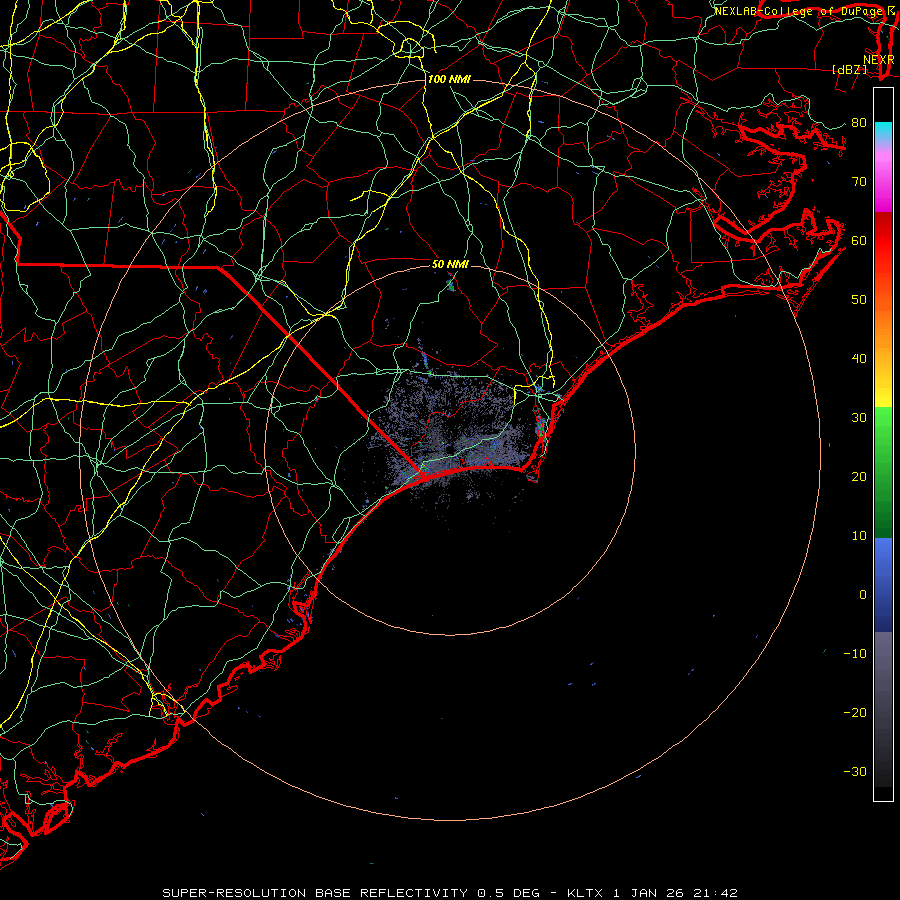This screenshot has height=900, width=900.
Task: Click the 10 value on the dBZ scale
Action: pos(859,536)
